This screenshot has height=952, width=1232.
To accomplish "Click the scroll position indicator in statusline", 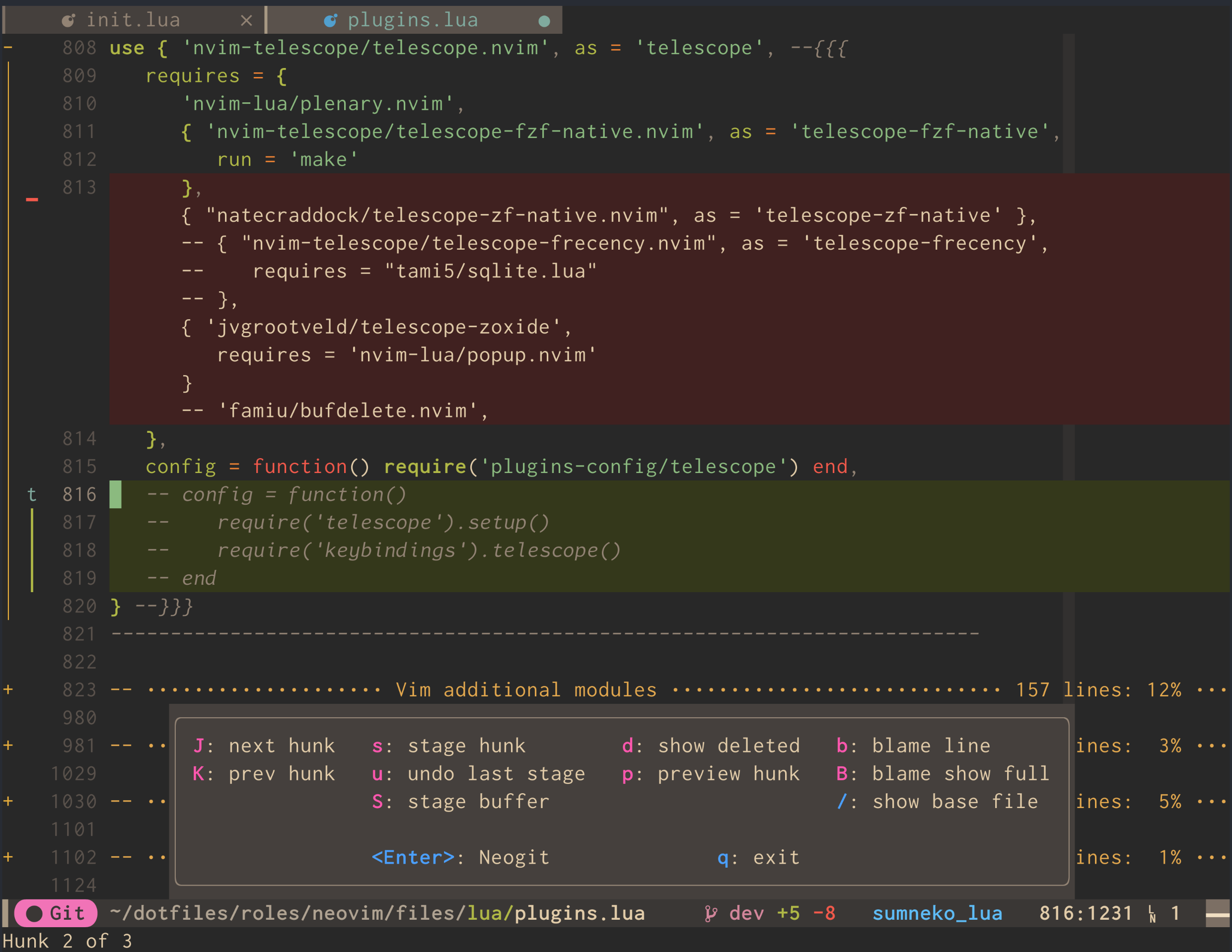I will point(1217,913).
